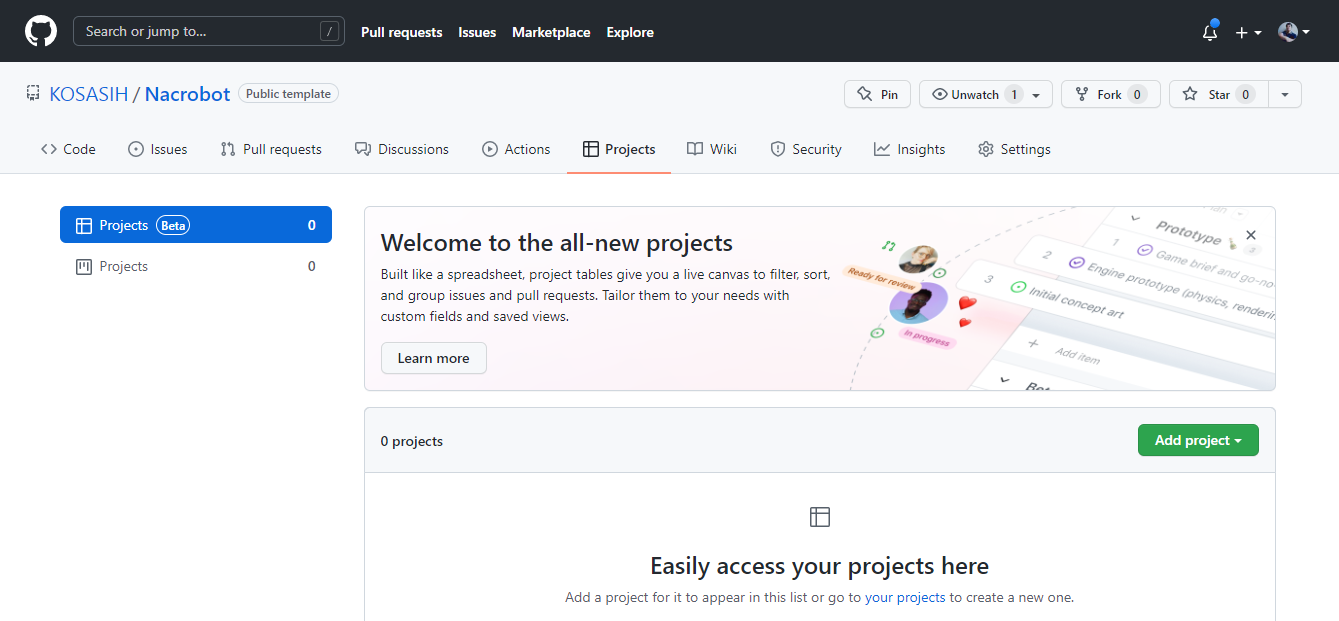Open Unwatch notification settings dropdown

[x=985, y=94]
